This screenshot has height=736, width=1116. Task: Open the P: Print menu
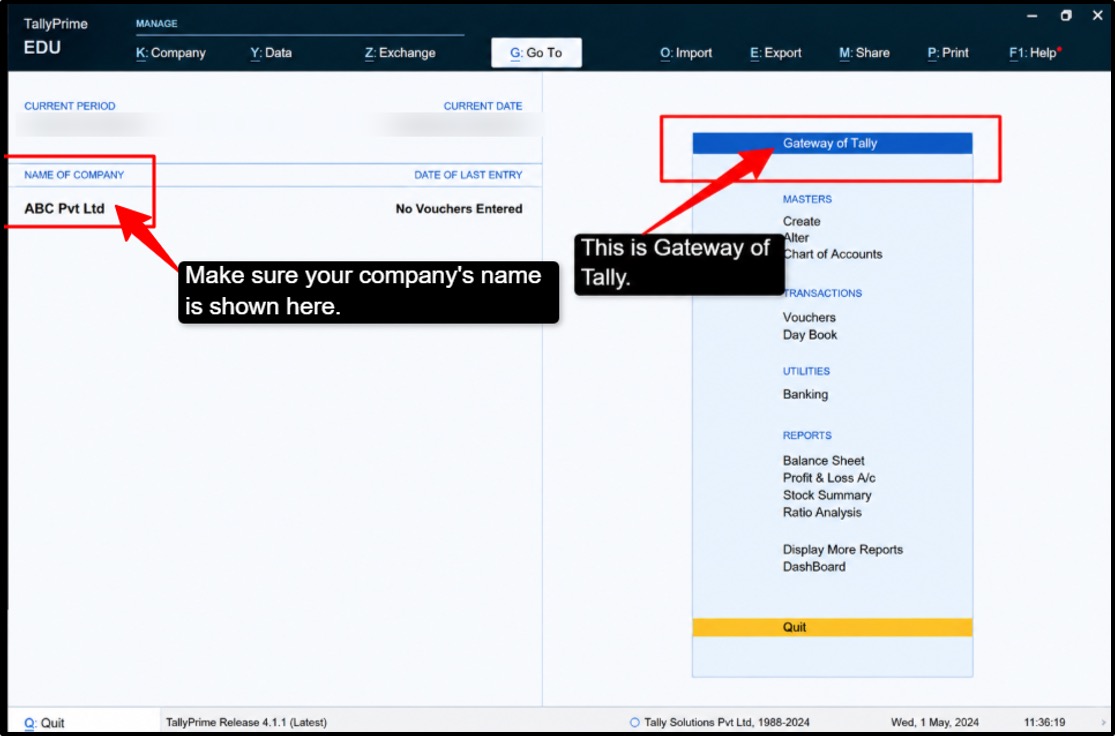[x=948, y=53]
